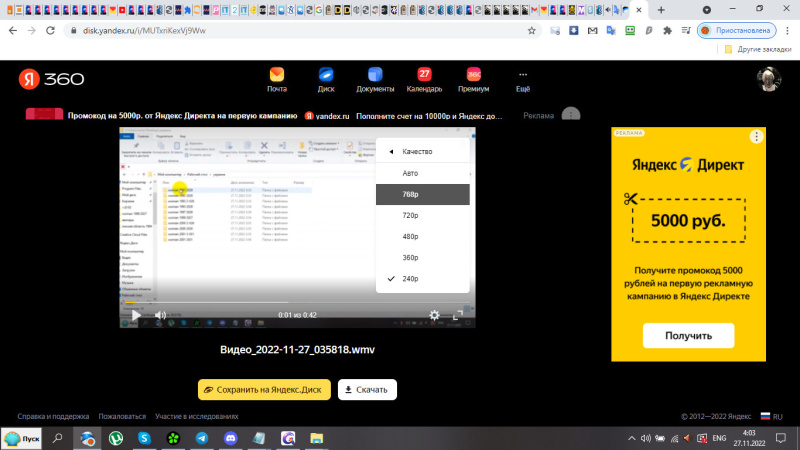Go back from Качество submenu
Screen dimensions: 800x450
click(391, 152)
